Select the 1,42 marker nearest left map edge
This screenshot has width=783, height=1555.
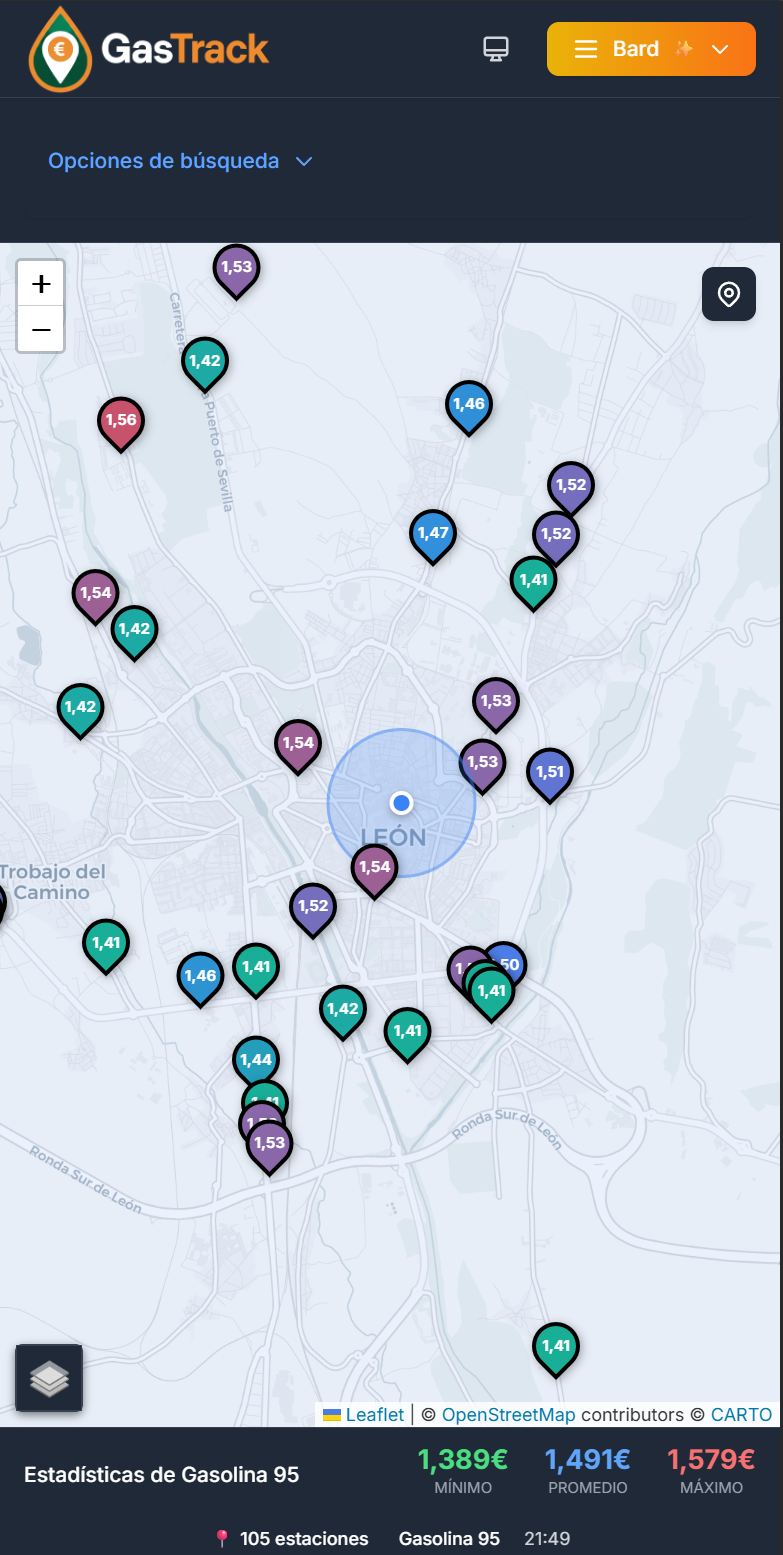pos(81,709)
